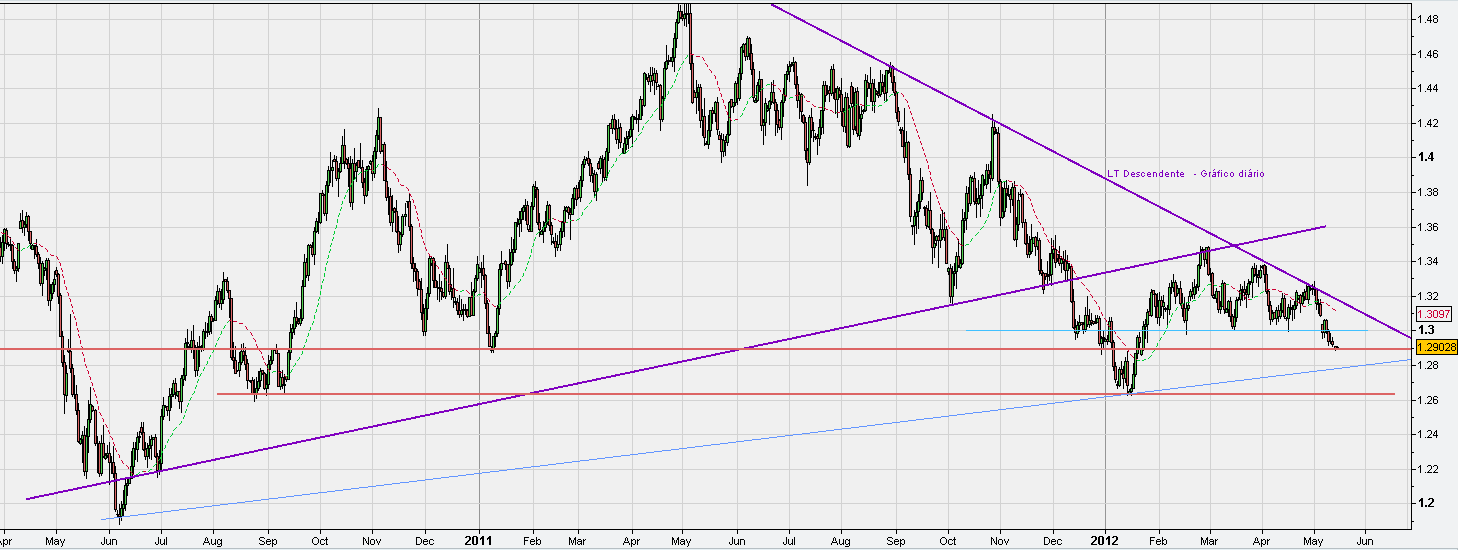
Task: Click the 1.48 price axis label
Action: point(1427,19)
